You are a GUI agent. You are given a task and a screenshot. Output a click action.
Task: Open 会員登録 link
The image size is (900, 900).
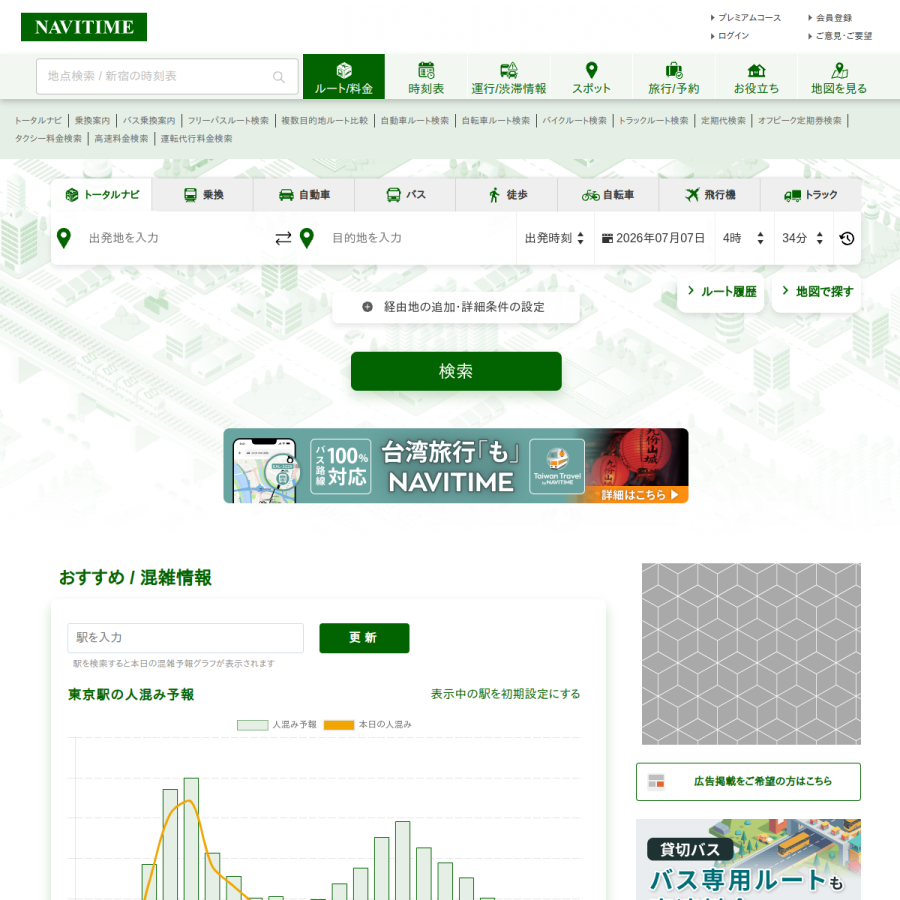833,18
